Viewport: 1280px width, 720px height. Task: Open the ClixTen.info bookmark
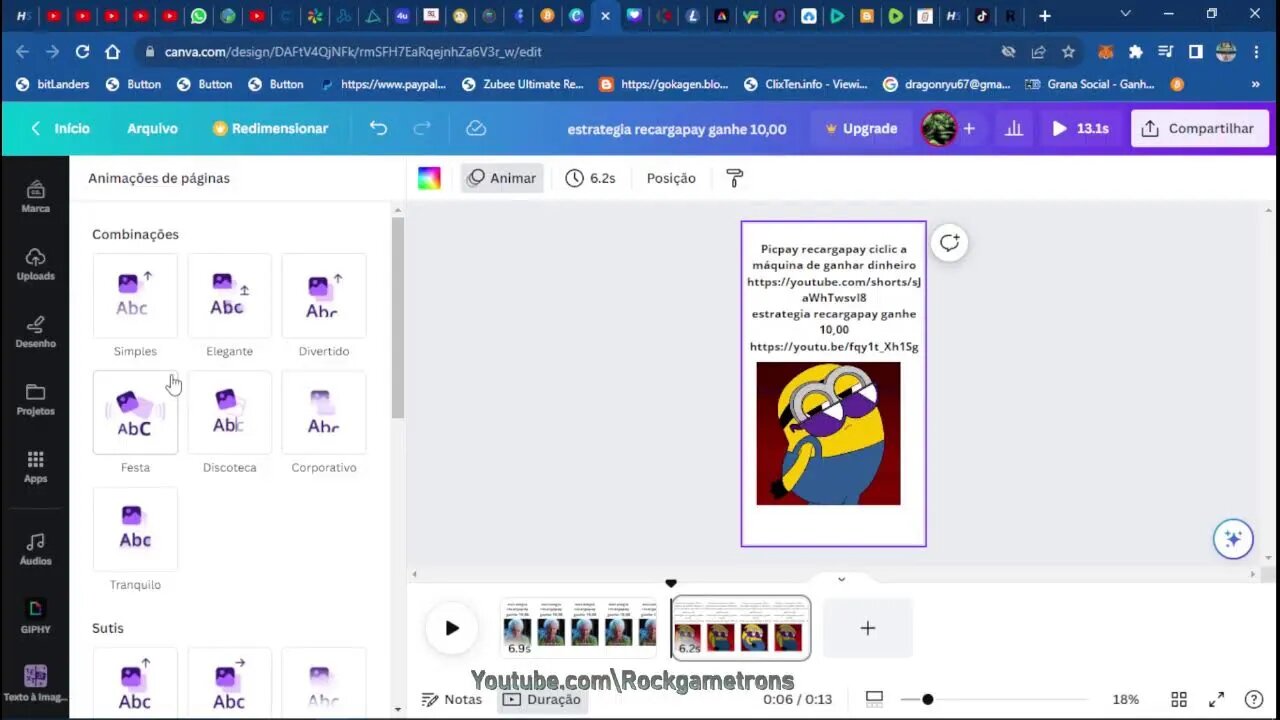click(805, 84)
